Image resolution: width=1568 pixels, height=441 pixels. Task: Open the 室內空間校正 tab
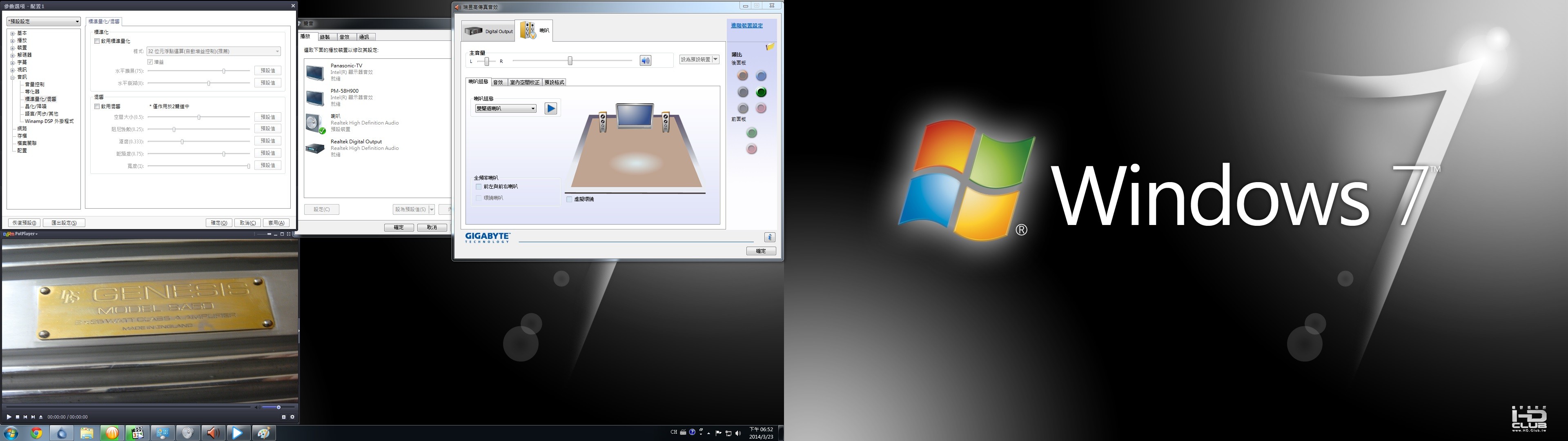pyautogui.click(x=525, y=82)
